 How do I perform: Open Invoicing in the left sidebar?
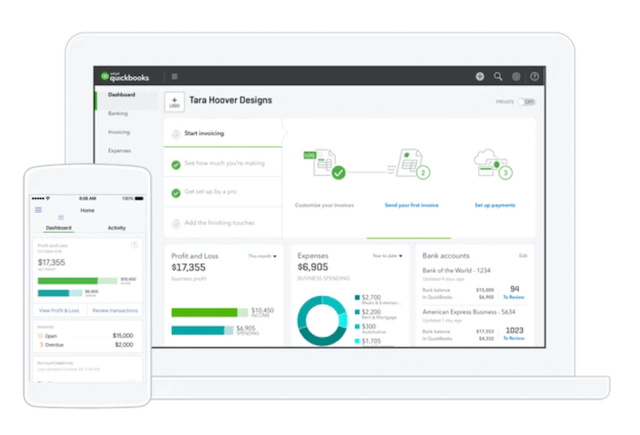pyautogui.click(x=119, y=132)
